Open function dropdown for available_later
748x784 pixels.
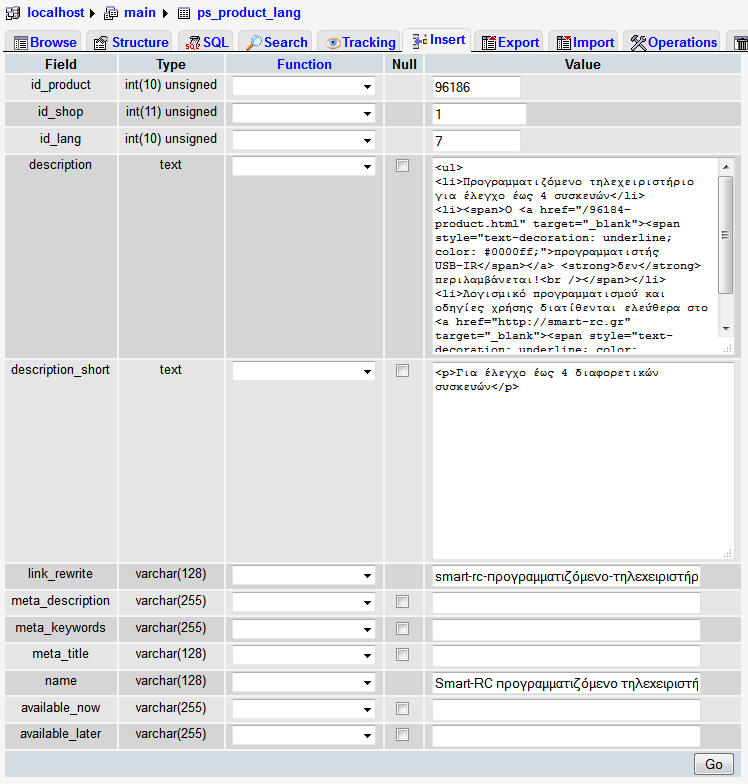point(304,736)
